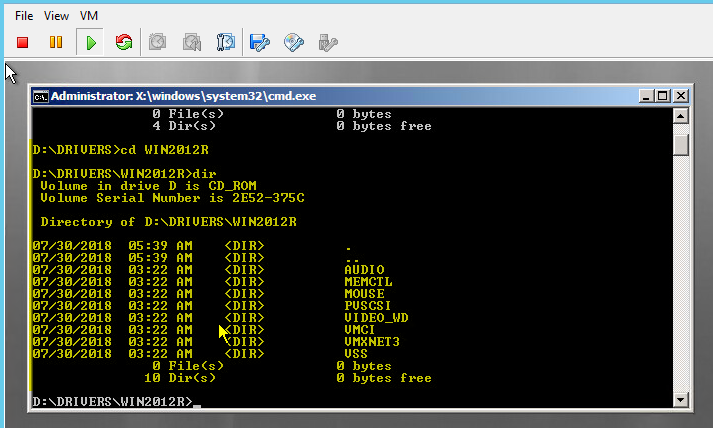This screenshot has height=428, width=713.
Task: Open the Snapshot Manager icon
Action: coord(226,42)
